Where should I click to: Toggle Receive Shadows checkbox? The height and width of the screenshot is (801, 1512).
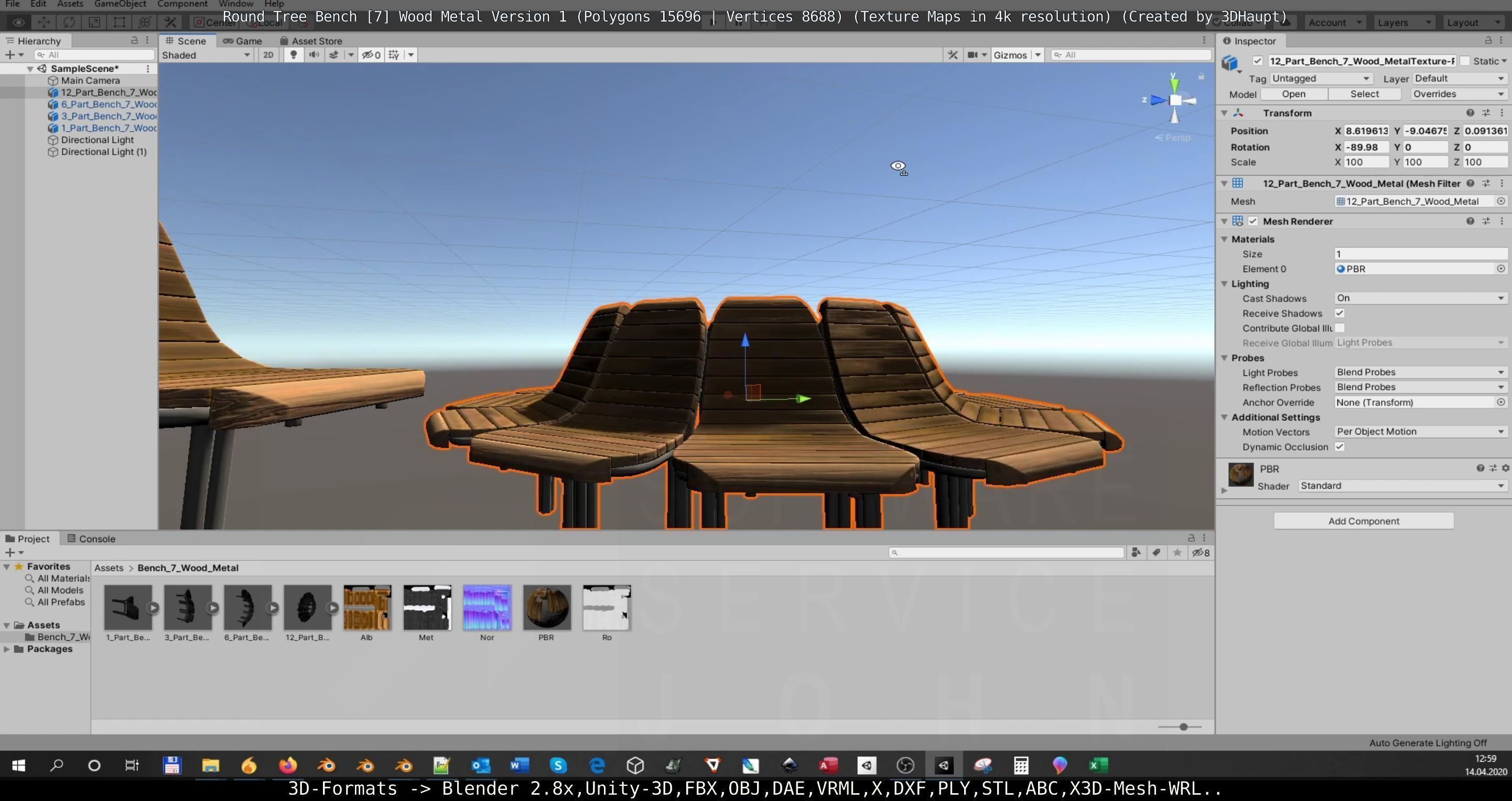[1340, 313]
